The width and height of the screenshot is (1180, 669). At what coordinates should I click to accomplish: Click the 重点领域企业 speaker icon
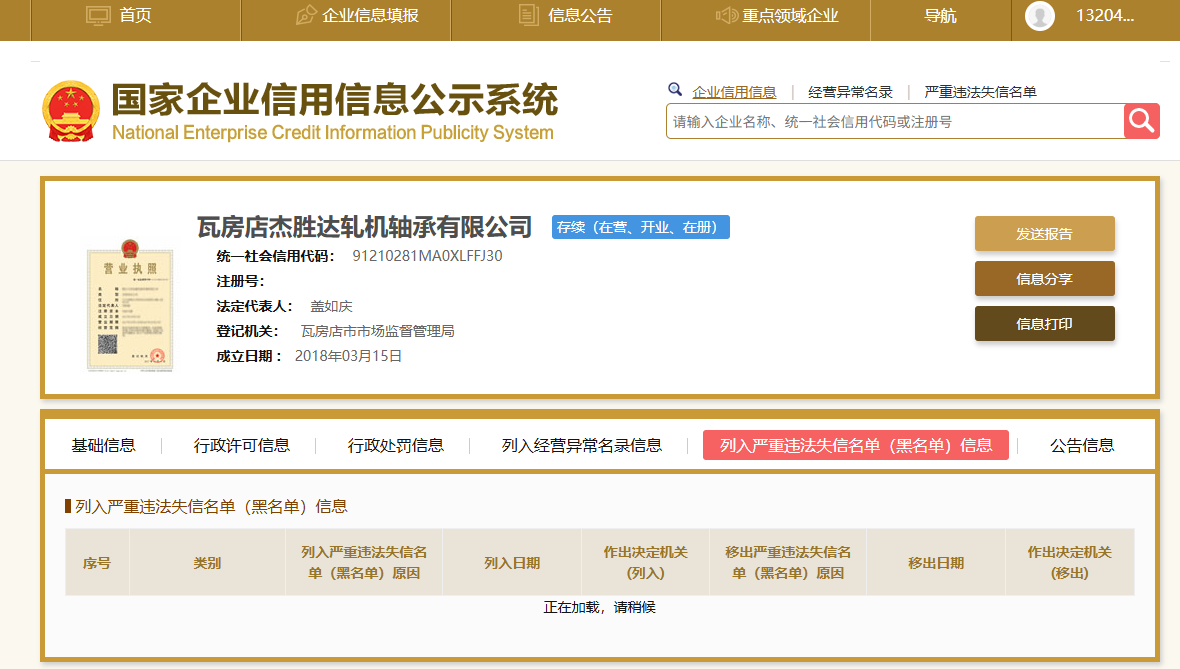727,16
